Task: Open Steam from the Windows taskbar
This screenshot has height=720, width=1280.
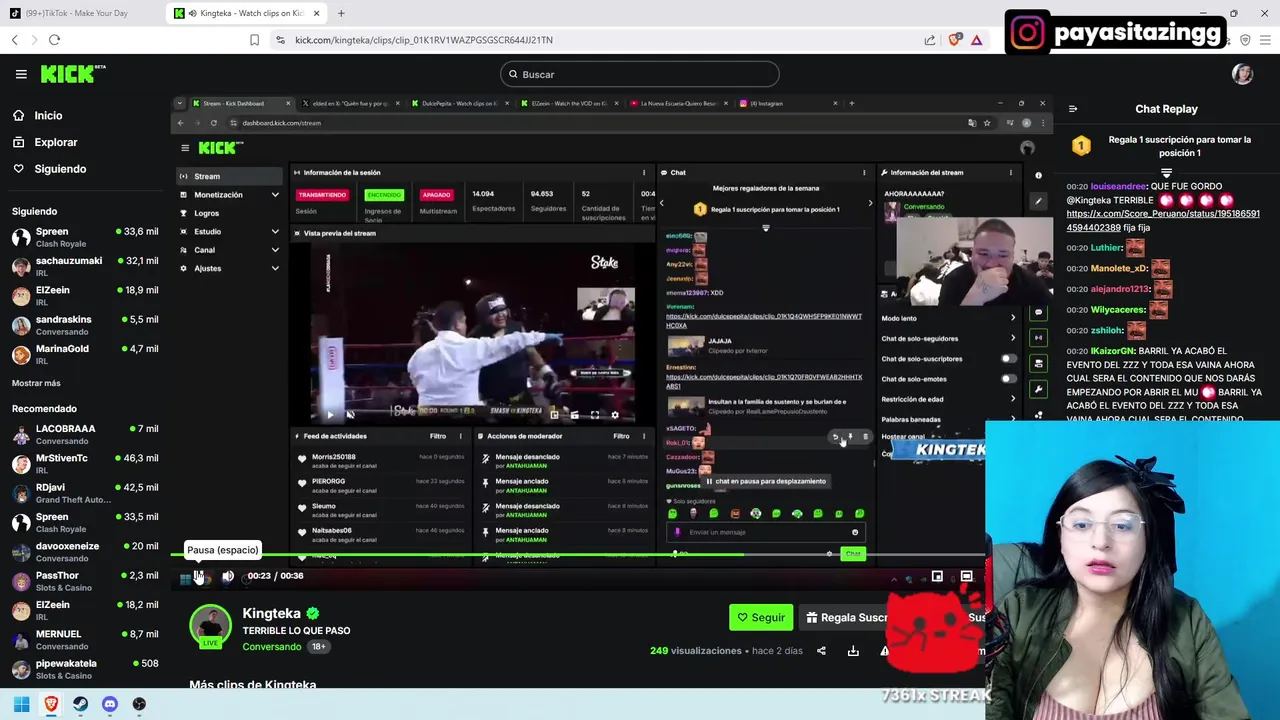Action: pos(80,704)
